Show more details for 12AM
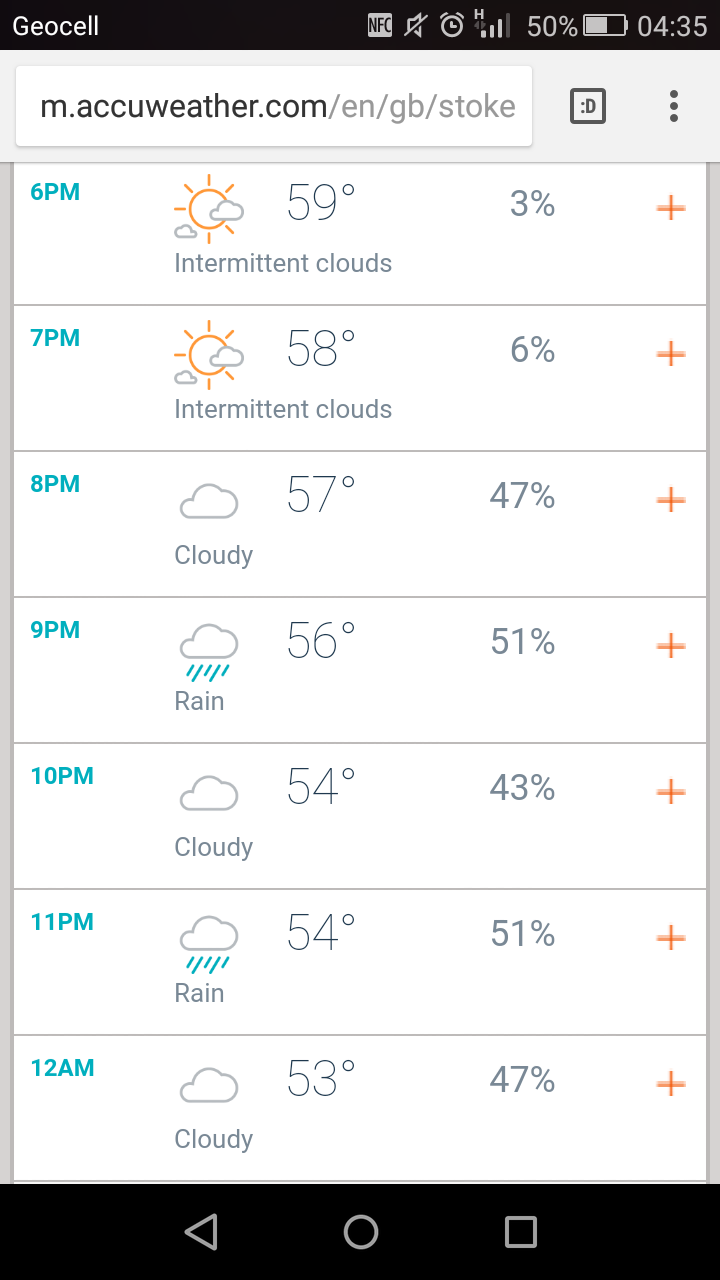This screenshot has height=1280, width=720. pyautogui.click(x=670, y=1084)
